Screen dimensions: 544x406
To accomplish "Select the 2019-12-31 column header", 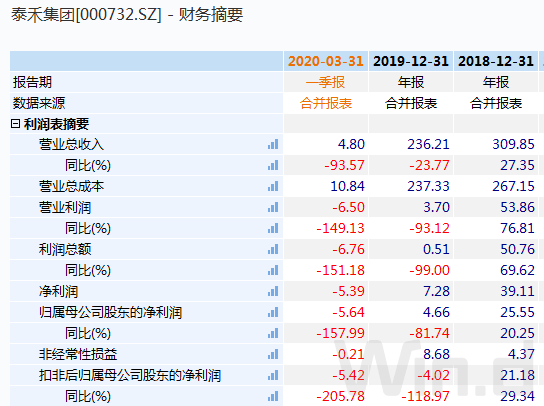I will click(411, 61).
